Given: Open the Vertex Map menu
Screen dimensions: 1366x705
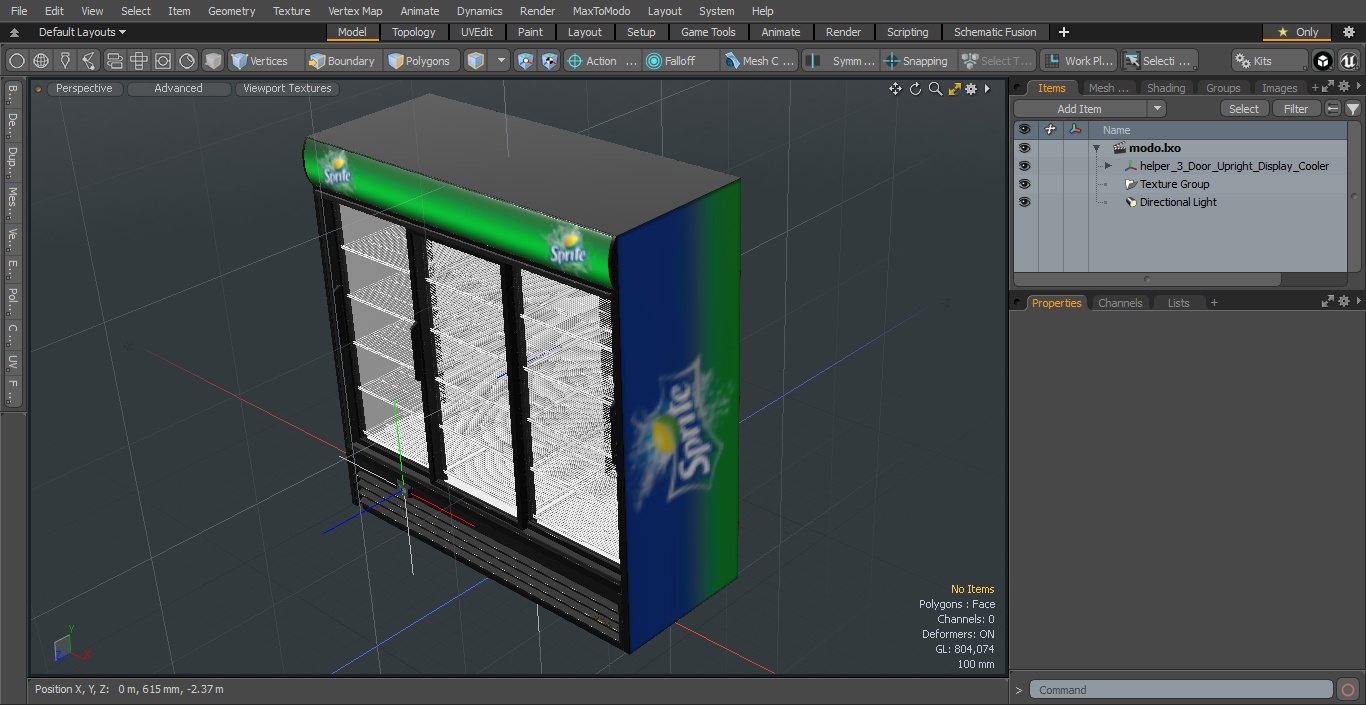Looking at the screenshot, I should [x=355, y=11].
